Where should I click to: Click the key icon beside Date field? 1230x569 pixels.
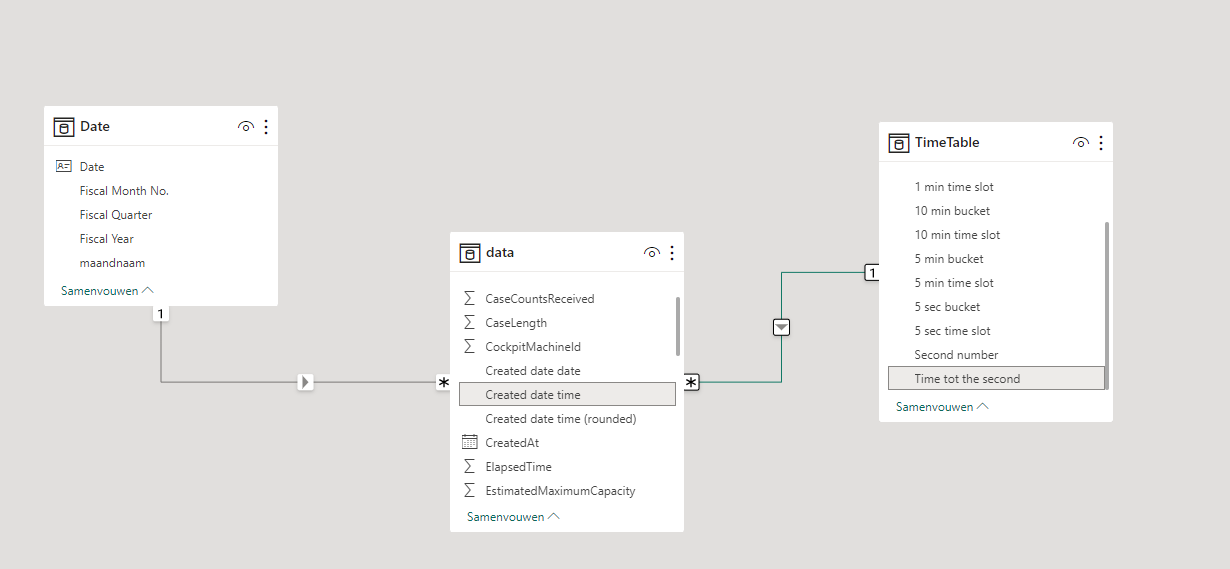pos(64,167)
